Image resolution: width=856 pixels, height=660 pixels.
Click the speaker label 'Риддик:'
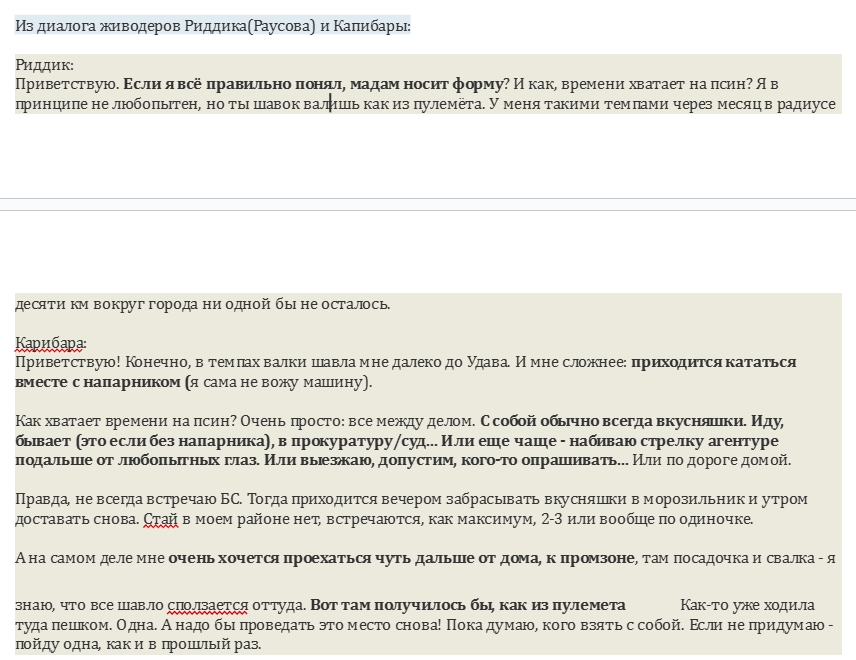tap(44, 65)
